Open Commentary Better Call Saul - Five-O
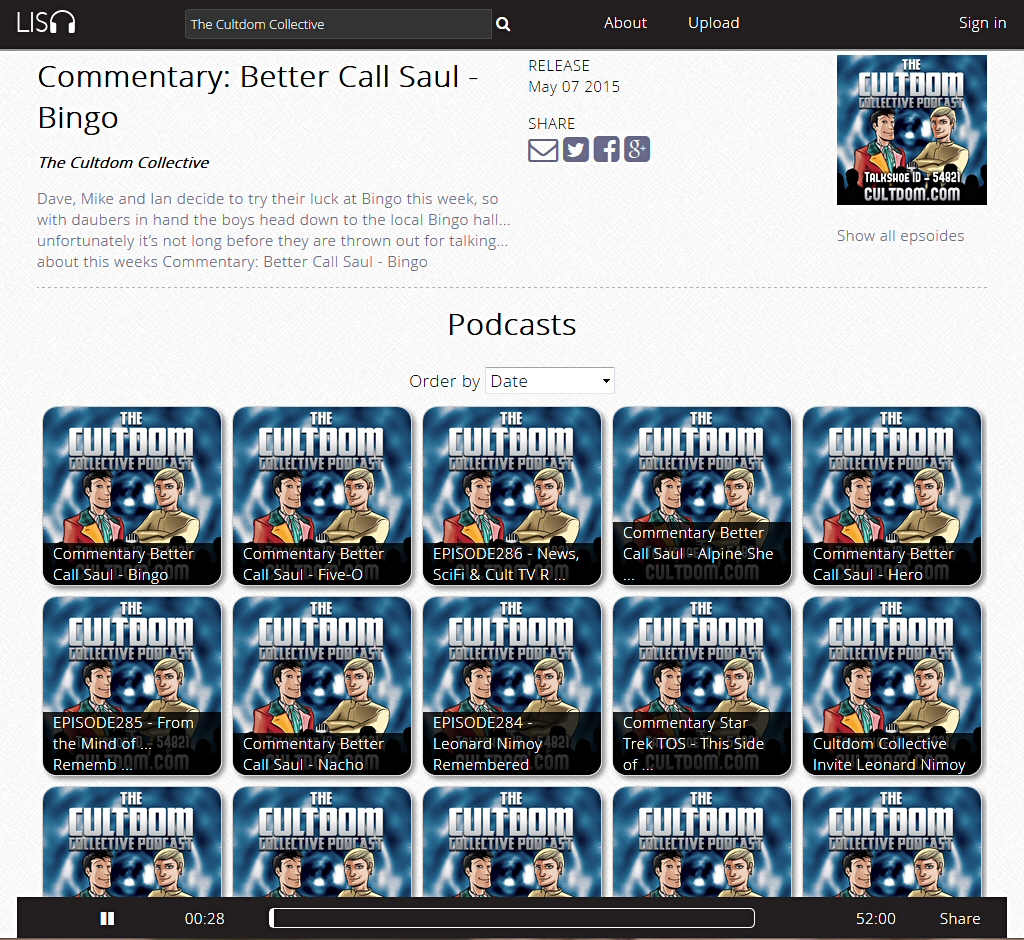This screenshot has width=1024, height=940. click(x=321, y=495)
